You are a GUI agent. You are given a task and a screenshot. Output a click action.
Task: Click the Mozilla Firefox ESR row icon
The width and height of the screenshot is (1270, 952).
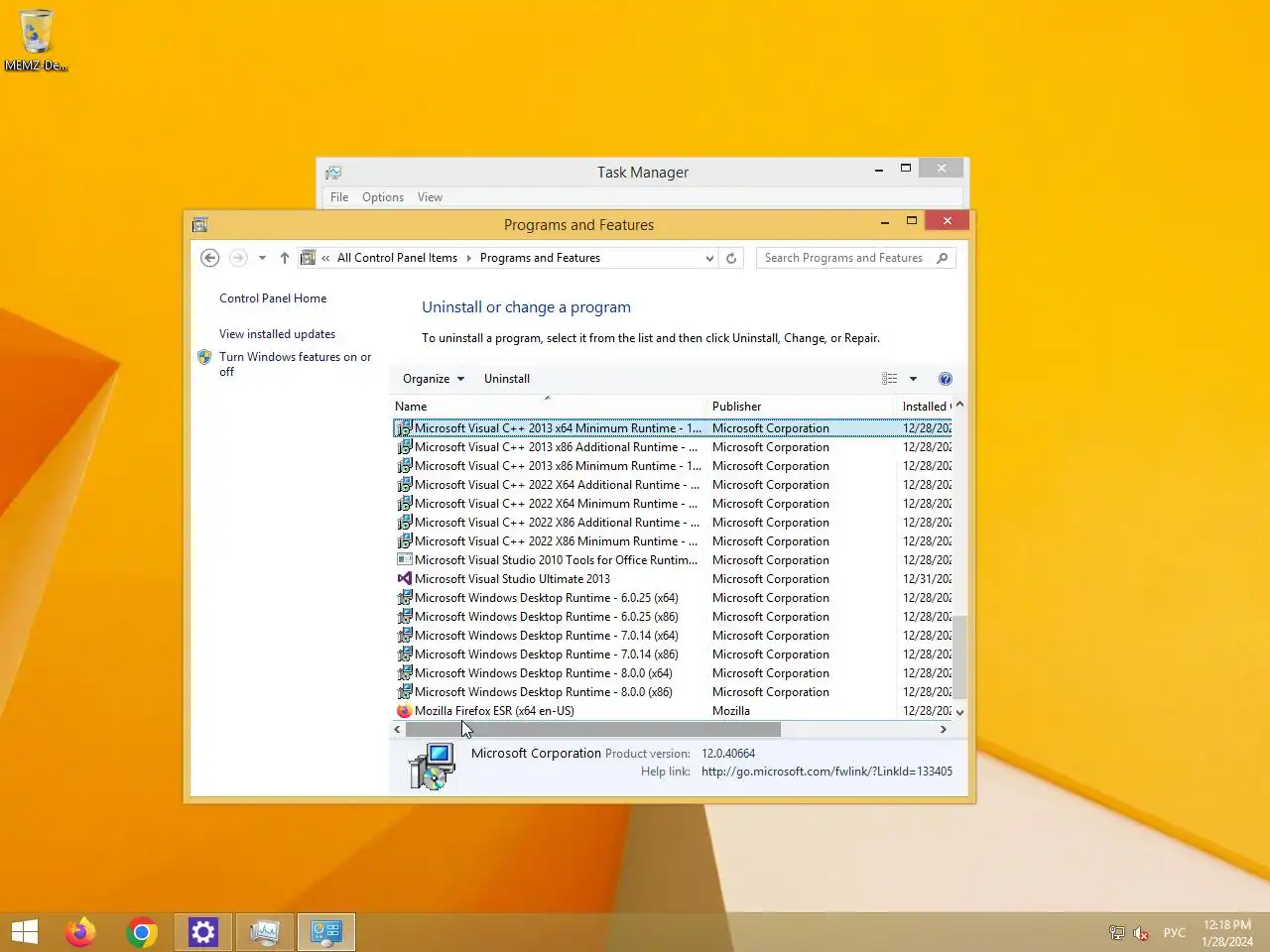[404, 711]
